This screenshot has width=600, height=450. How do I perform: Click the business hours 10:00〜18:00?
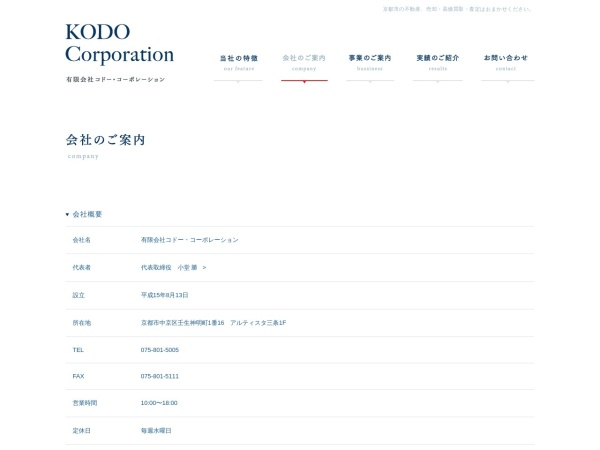159,402
